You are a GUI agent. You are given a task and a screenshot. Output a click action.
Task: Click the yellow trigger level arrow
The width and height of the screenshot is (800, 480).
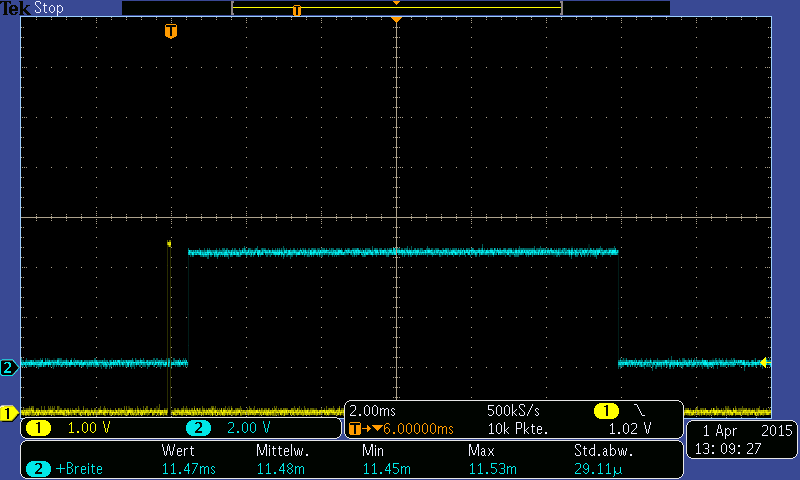coord(764,363)
